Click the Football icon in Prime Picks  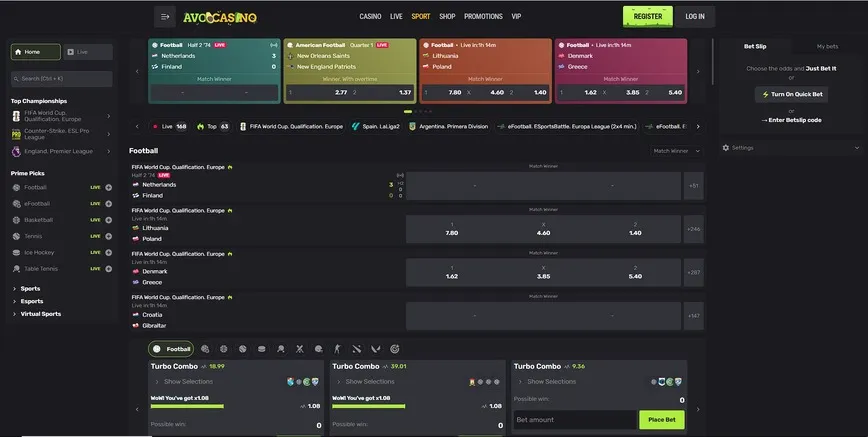click(x=16, y=187)
